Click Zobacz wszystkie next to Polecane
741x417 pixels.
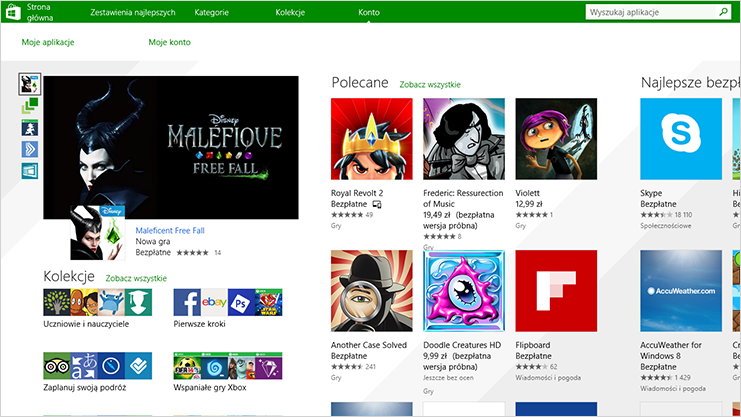point(430,85)
